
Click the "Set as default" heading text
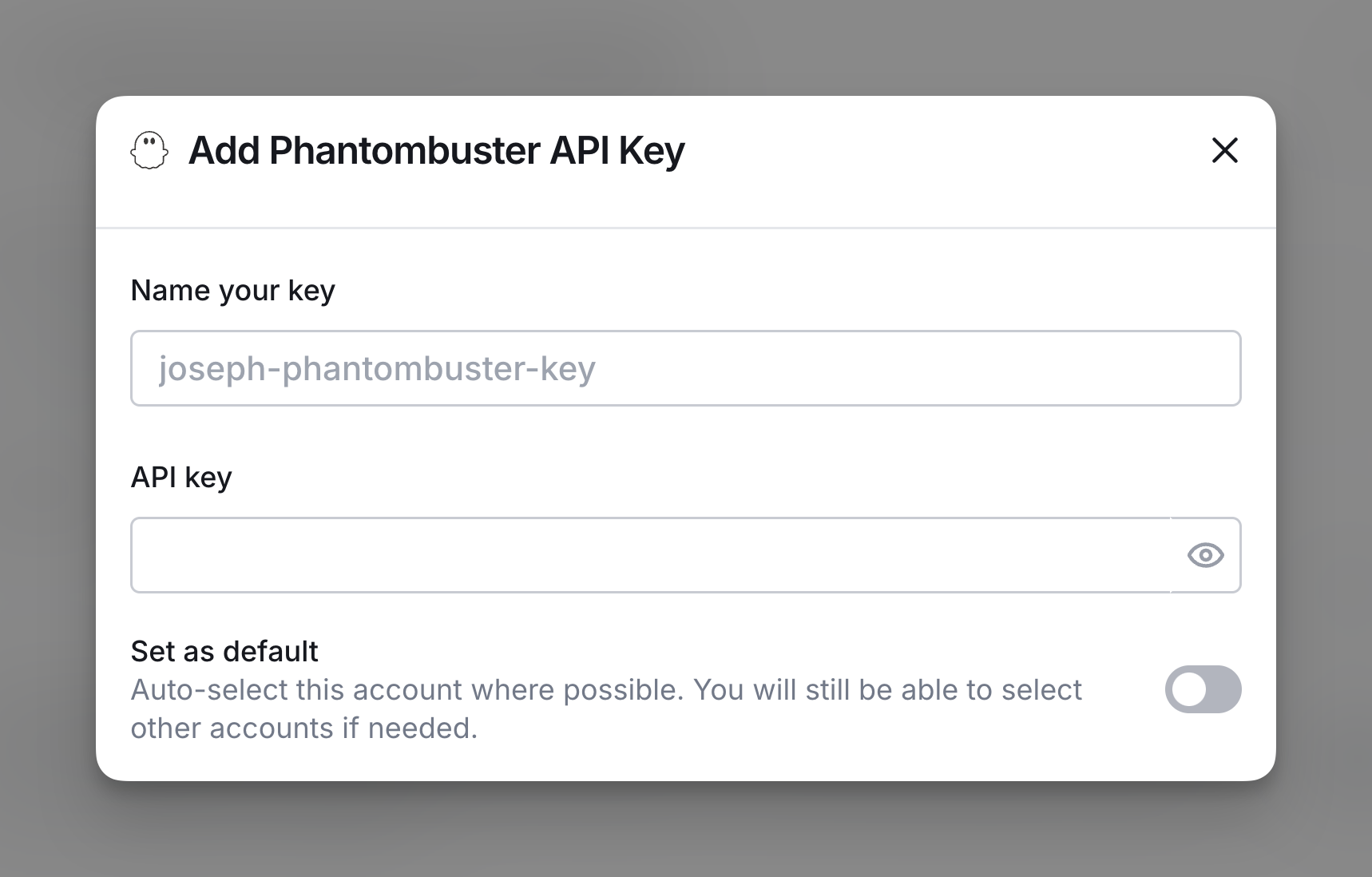(224, 652)
